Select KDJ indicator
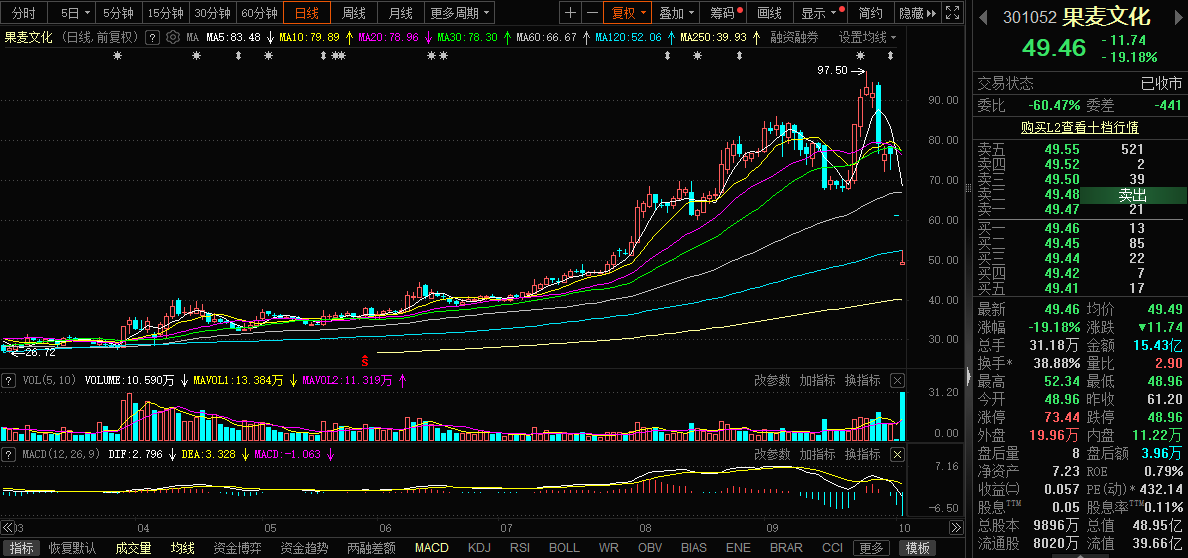1188x558 pixels. point(479,548)
